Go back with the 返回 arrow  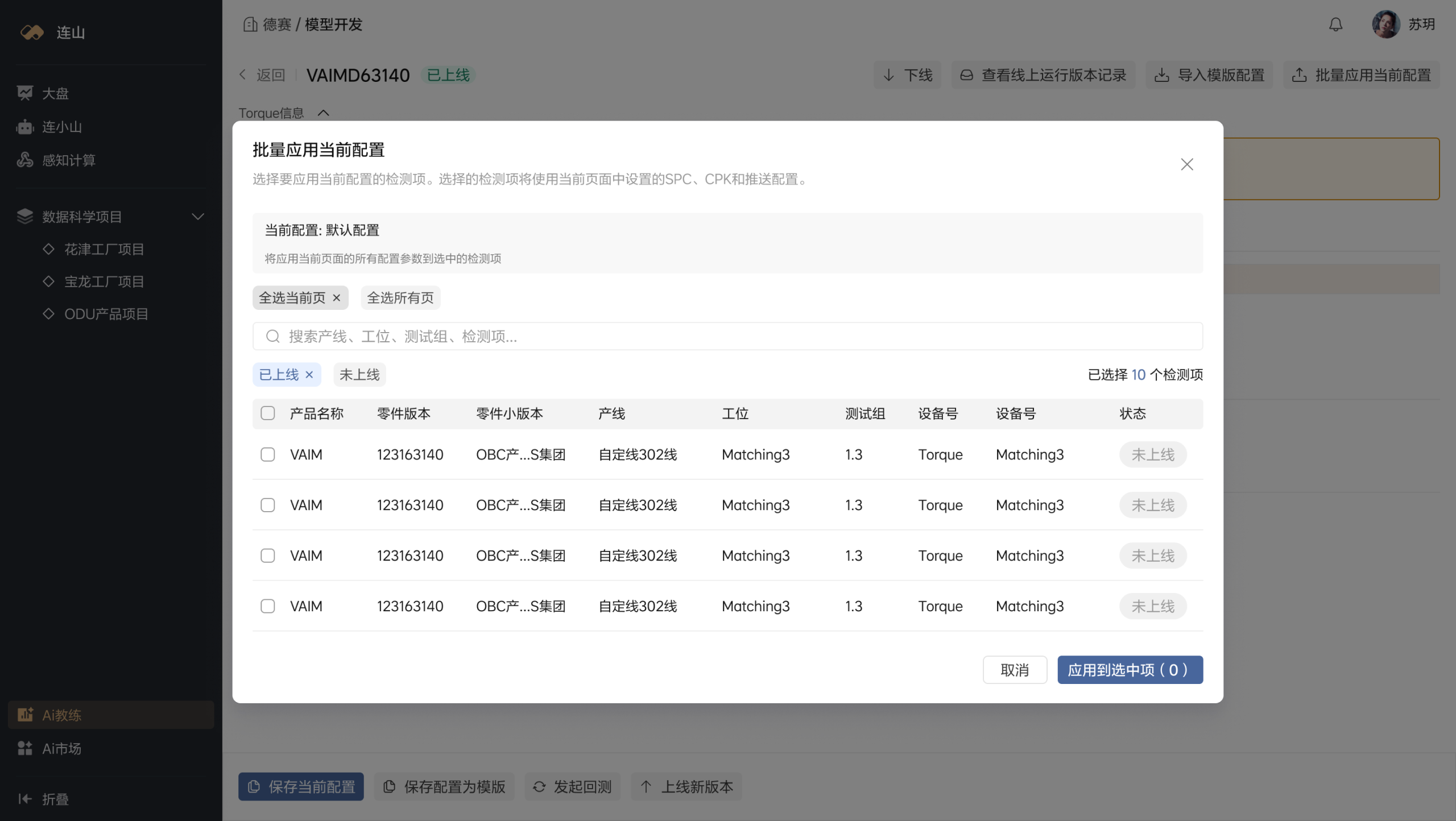pos(243,74)
